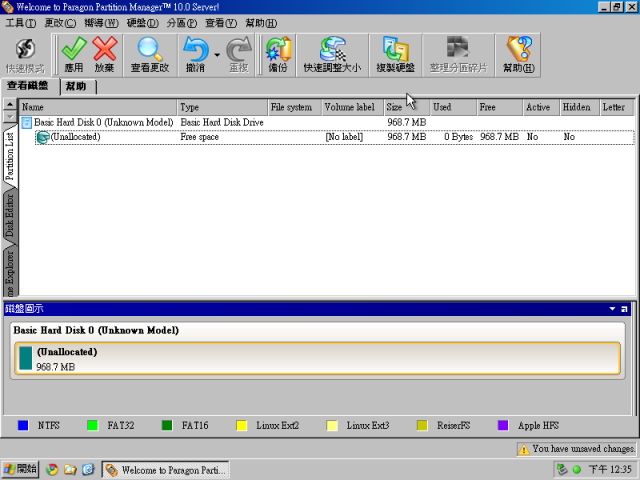Click the Apple HFS purple legend swatch

click(x=503, y=425)
